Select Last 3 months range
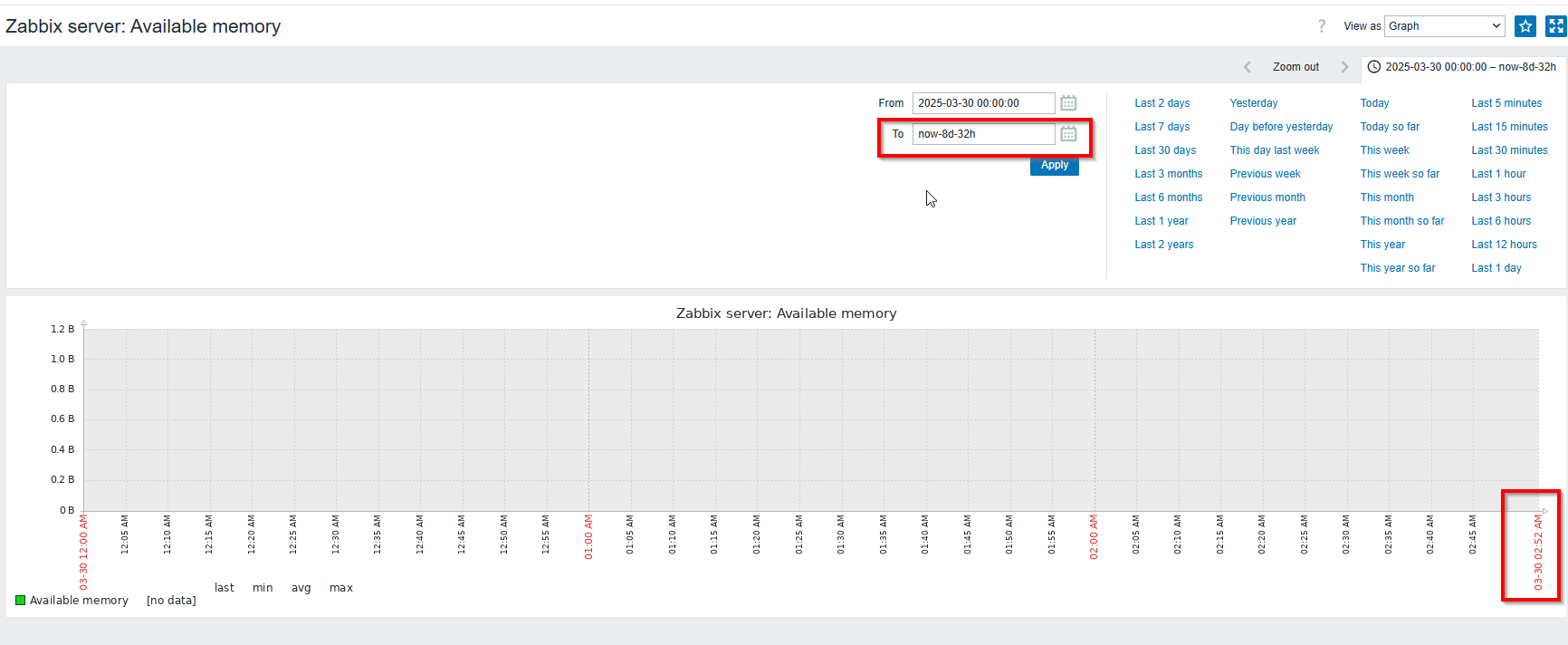Viewport: 1568px width, 645px height. coord(1169,174)
